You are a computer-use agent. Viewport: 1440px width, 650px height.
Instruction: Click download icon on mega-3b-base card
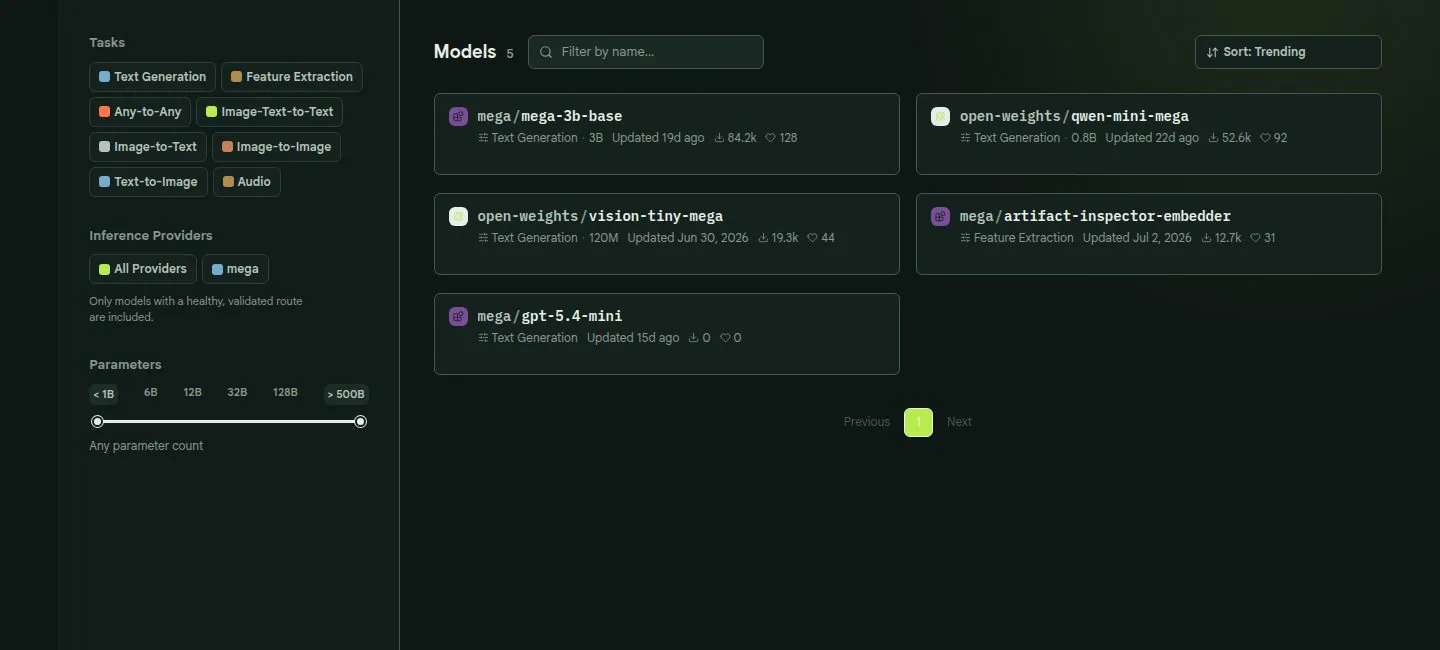tap(719, 138)
